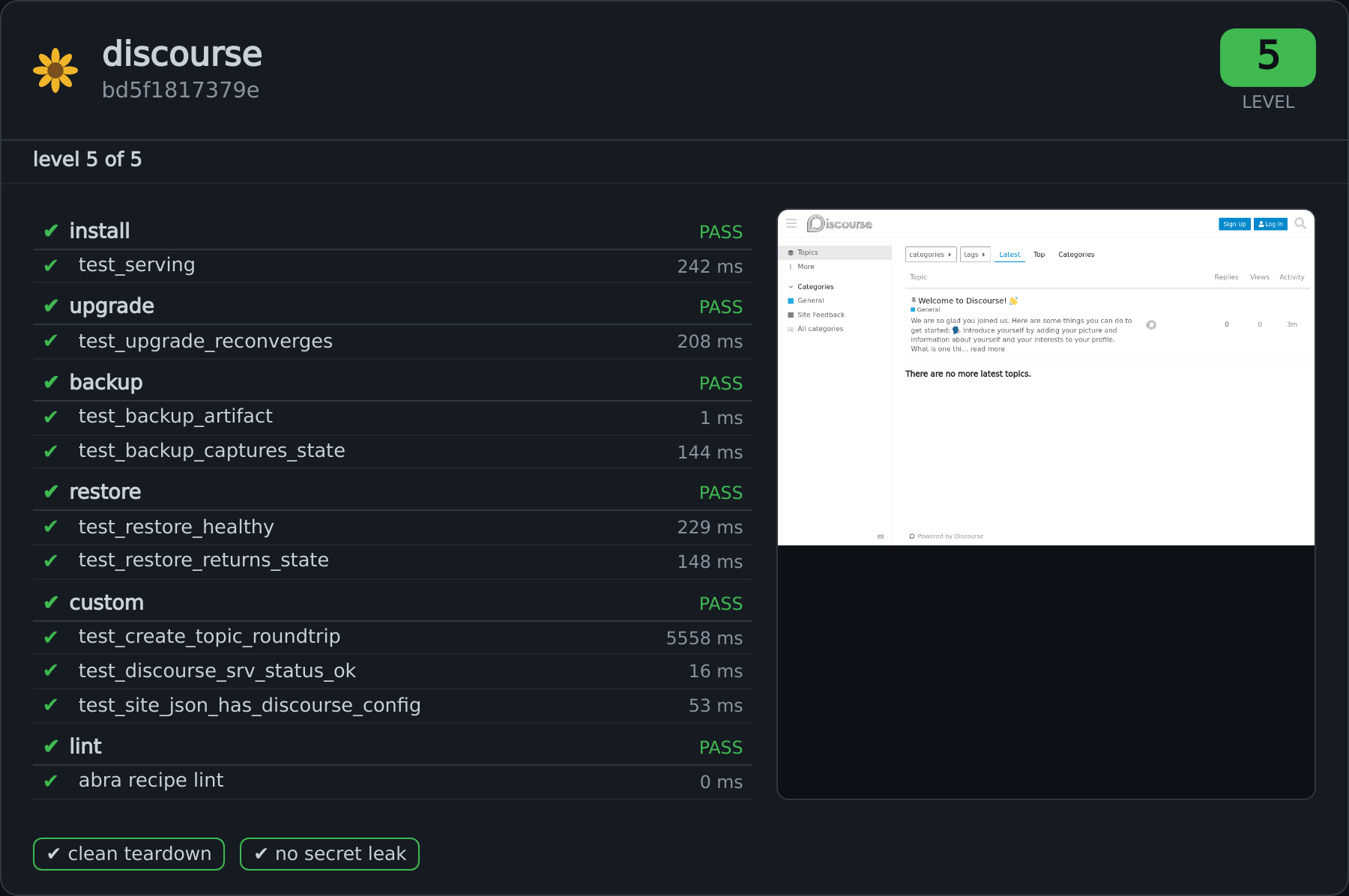Open the Welcome to Discourse! topic
Image resolution: width=1349 pixels, height=896 pixels.
point(962,300)
